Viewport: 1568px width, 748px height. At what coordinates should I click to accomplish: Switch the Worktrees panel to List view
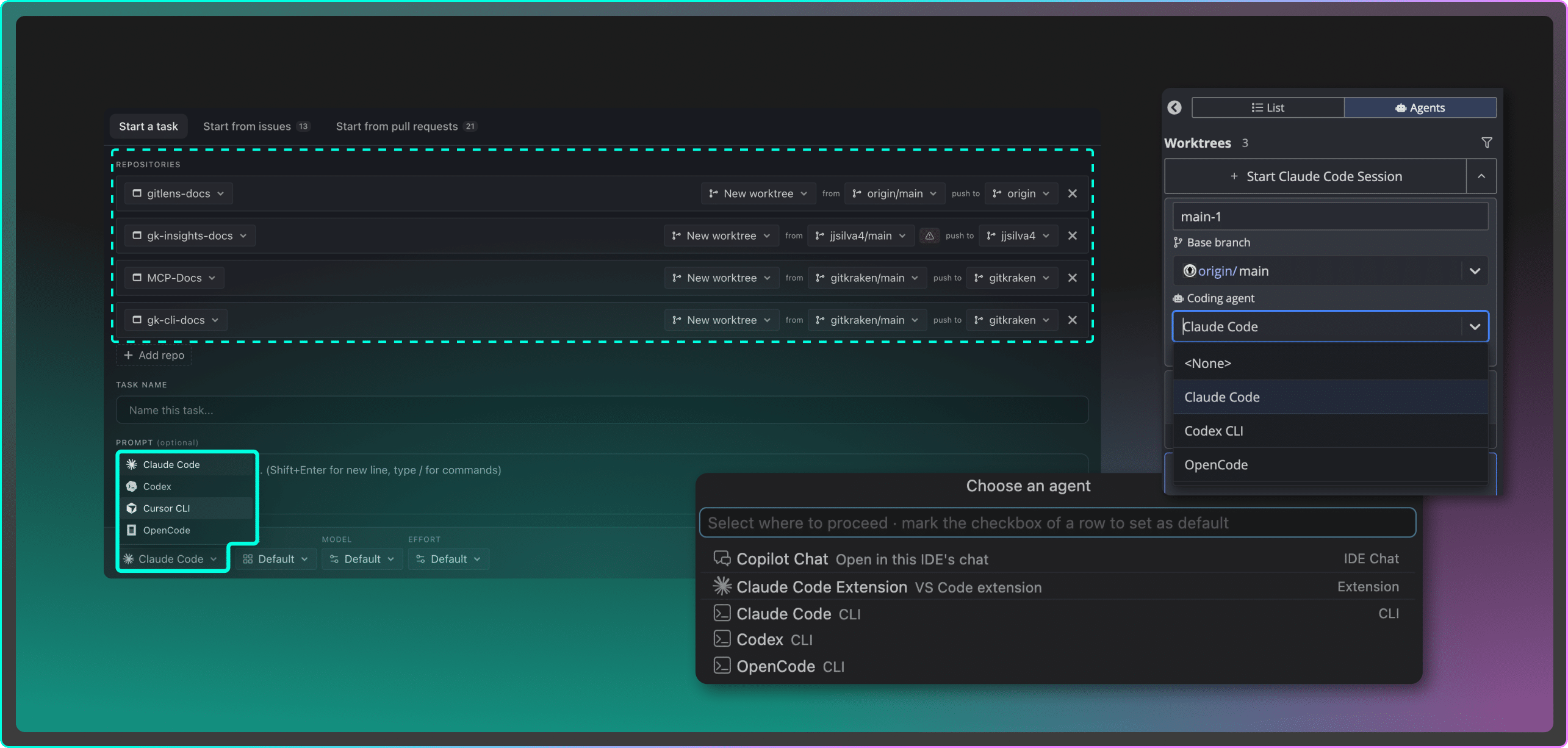point(1268,108)
